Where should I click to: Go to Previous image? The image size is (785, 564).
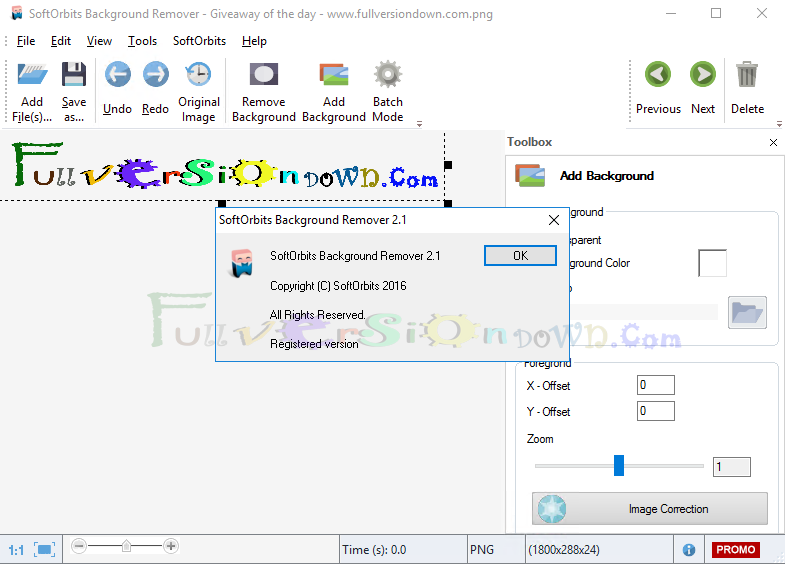pos(658,75)
